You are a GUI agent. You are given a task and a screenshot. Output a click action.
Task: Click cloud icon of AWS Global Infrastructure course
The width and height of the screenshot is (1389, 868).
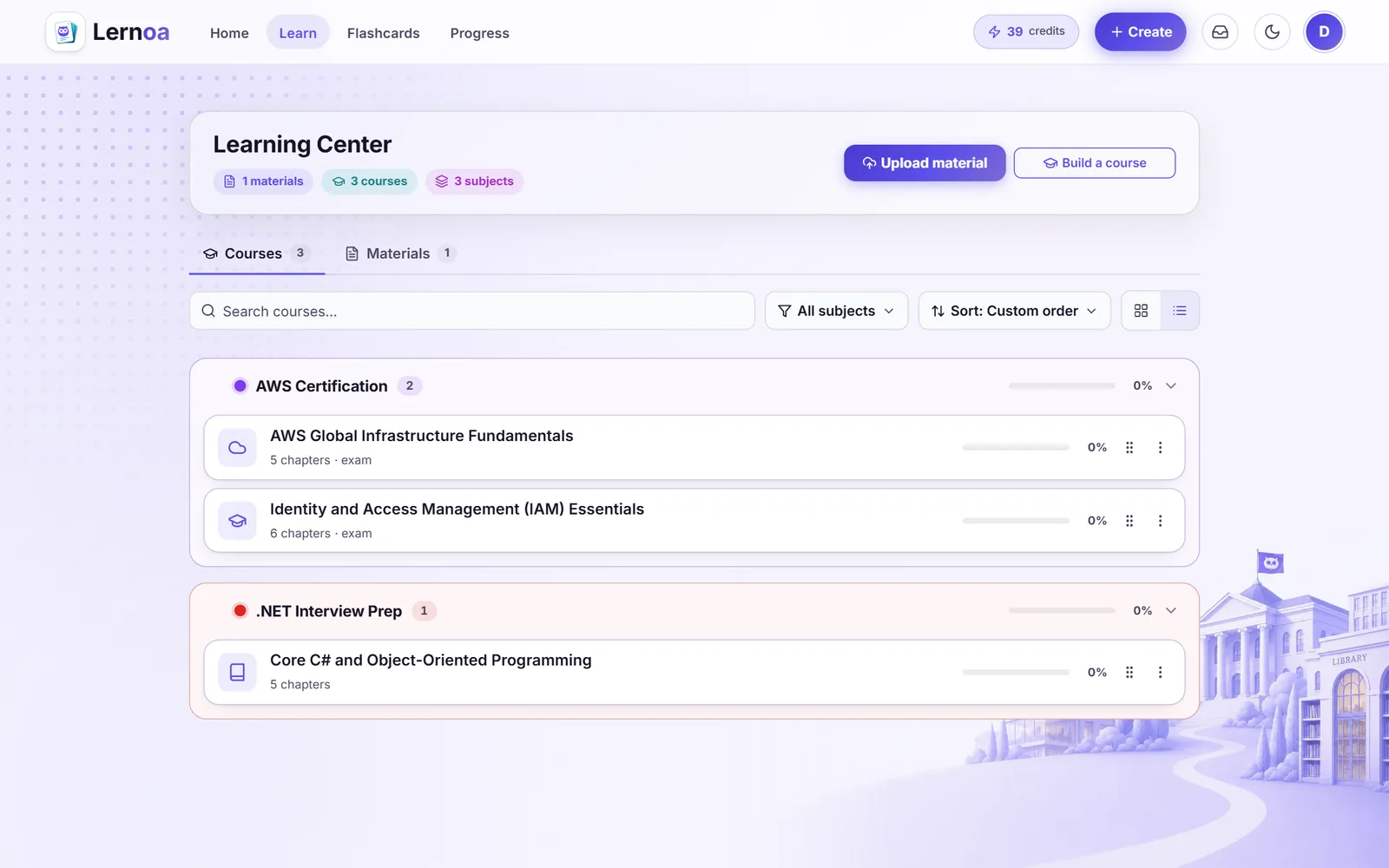(x=237, y=448)
